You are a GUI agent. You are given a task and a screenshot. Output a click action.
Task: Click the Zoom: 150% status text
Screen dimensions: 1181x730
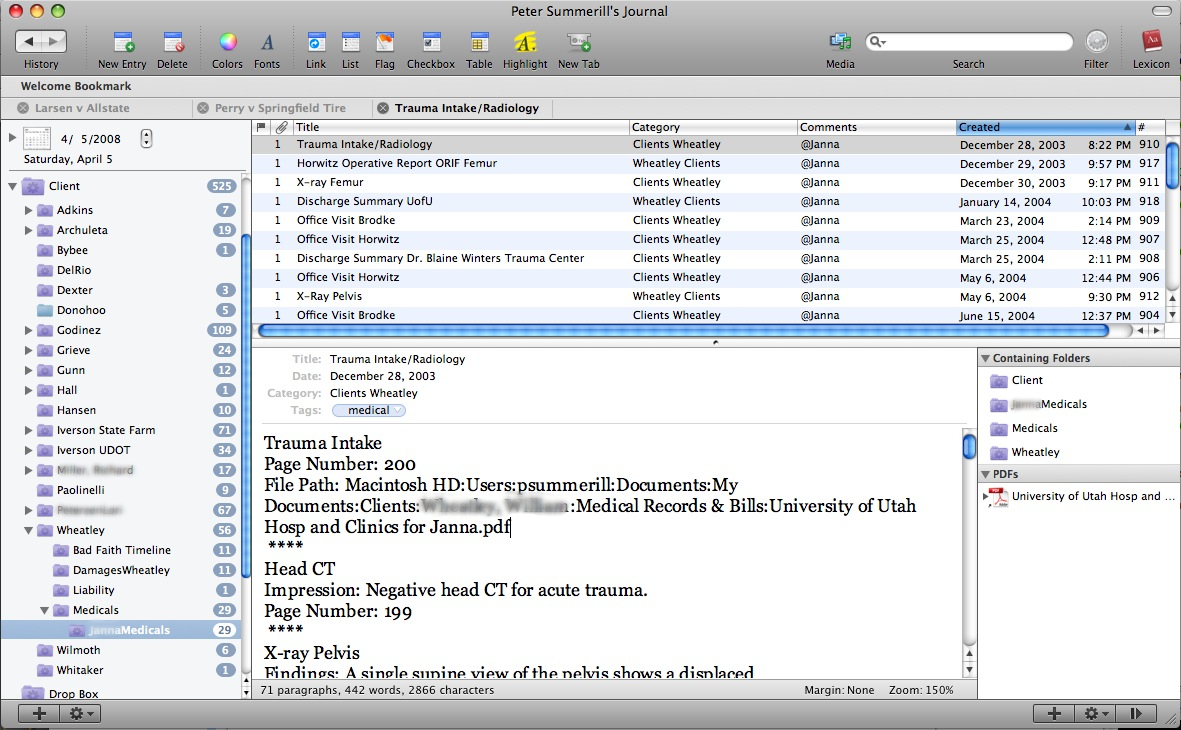click(920, 690)
